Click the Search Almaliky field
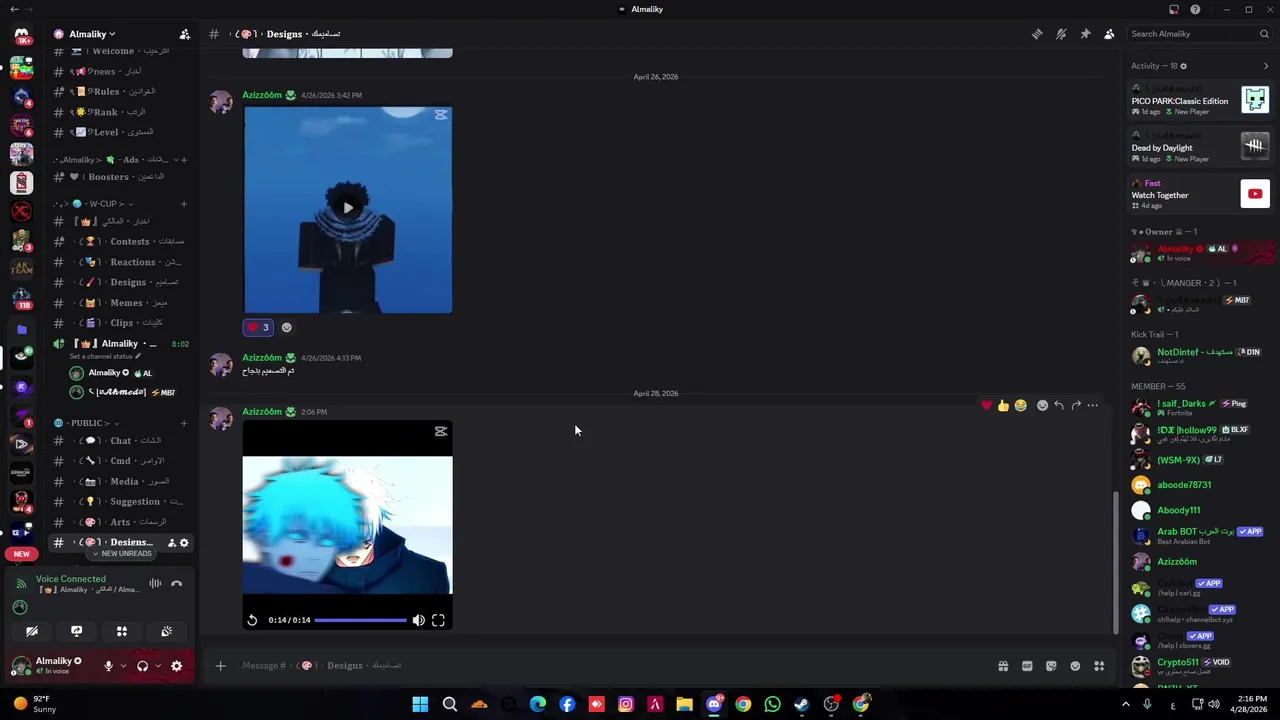 click(1199, 34)
